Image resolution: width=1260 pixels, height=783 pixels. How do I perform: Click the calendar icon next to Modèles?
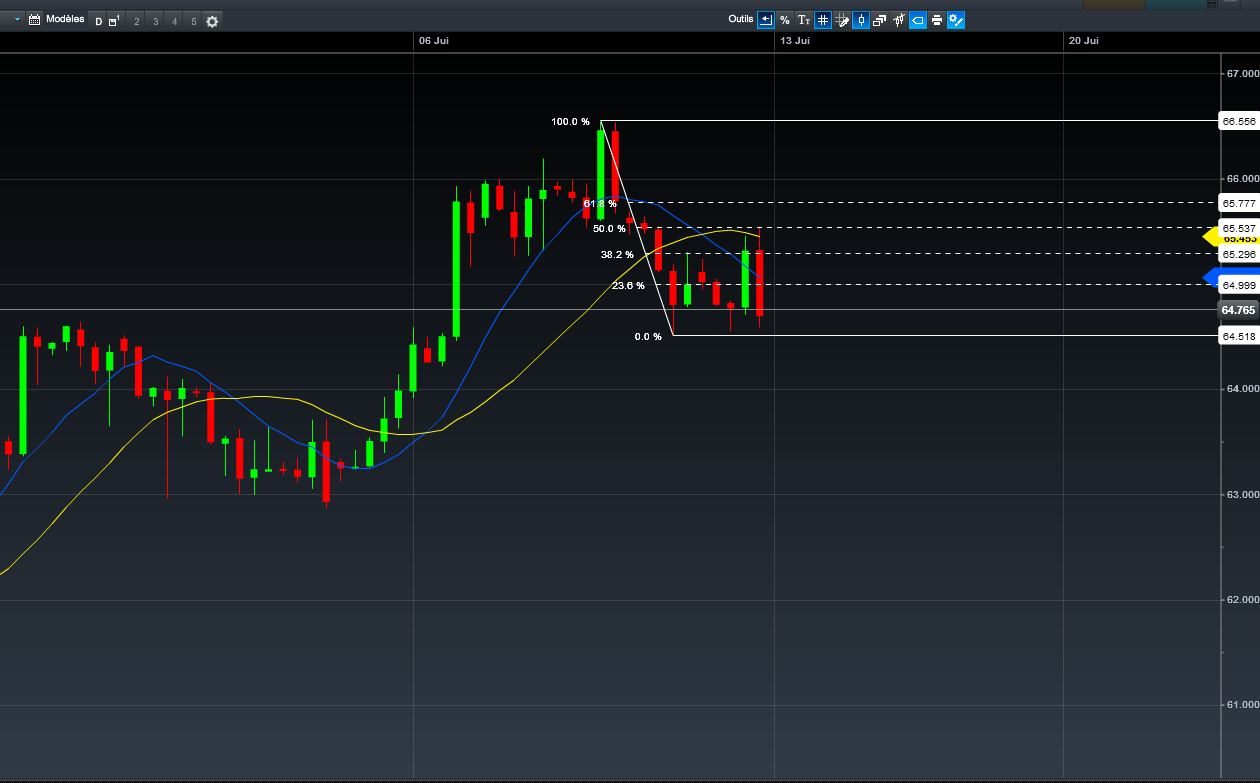click(x=34, y=20)
